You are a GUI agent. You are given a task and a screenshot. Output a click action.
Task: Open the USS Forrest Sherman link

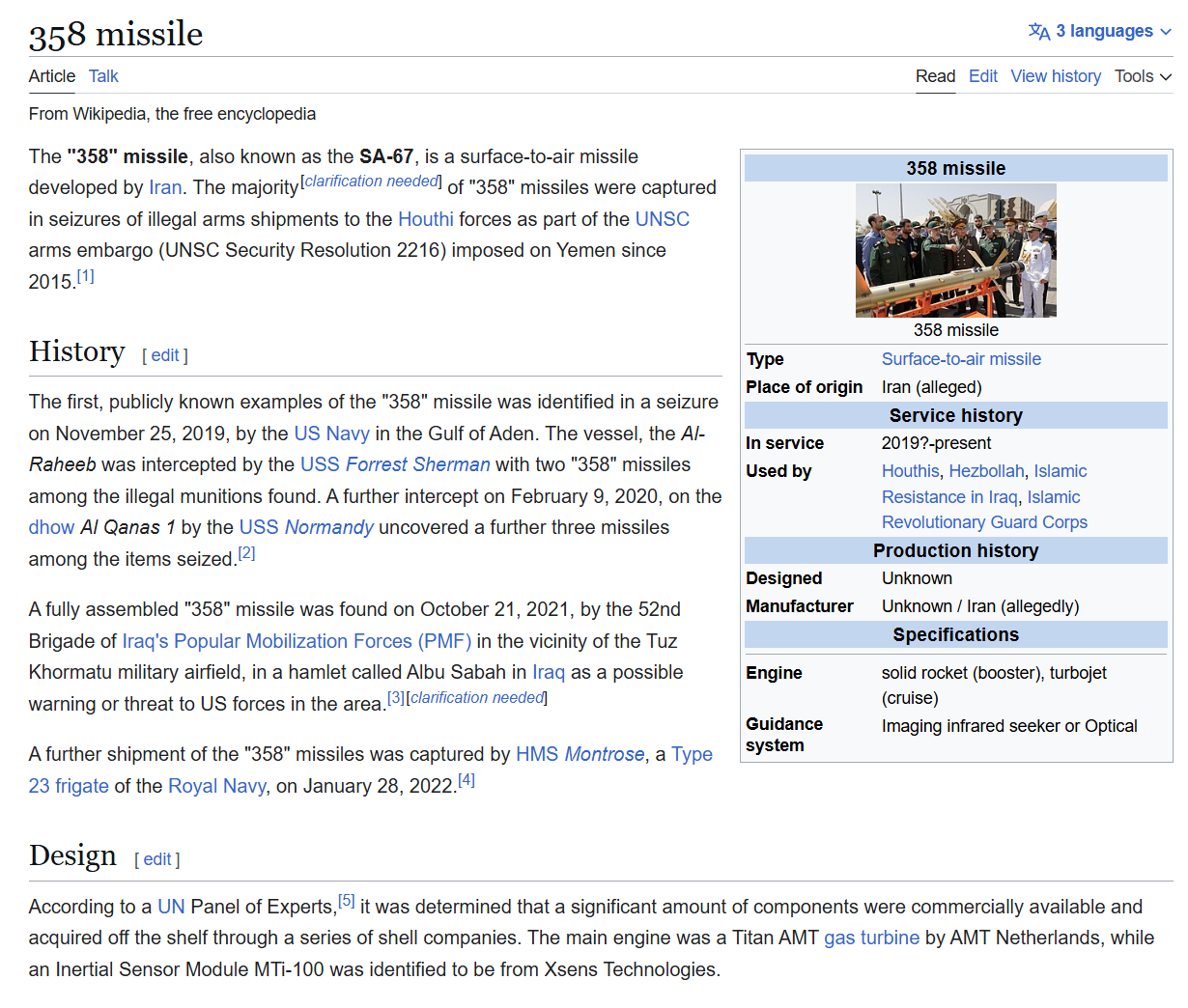click(x=395, y=464)
